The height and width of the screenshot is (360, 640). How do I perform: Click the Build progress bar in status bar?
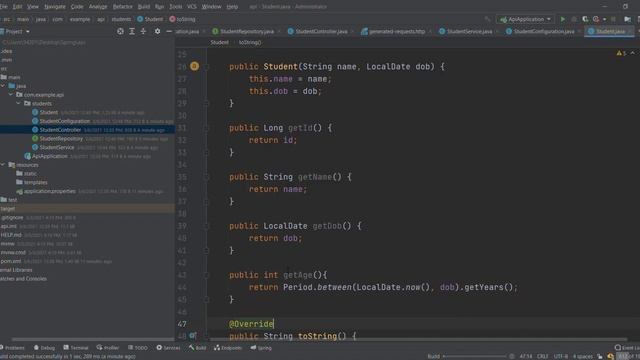click(474, 356)
